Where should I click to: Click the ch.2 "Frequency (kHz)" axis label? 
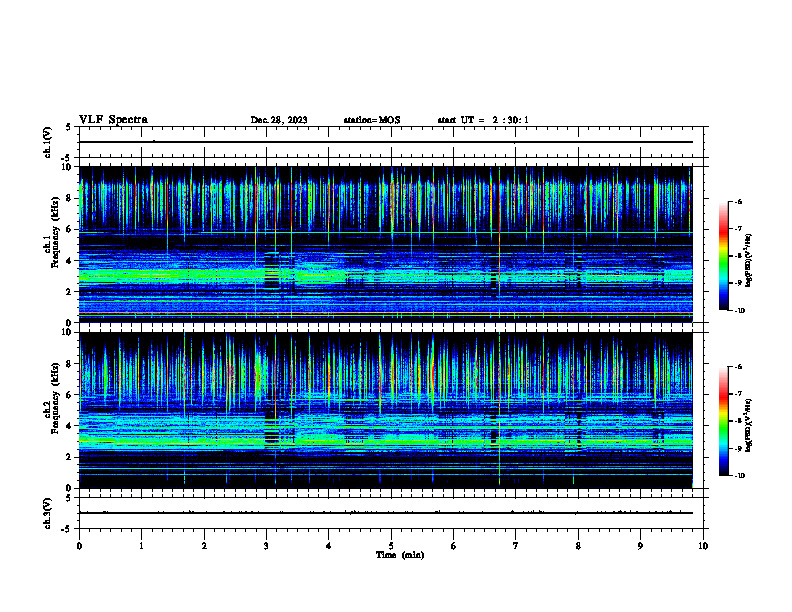(x=56, y=398)
